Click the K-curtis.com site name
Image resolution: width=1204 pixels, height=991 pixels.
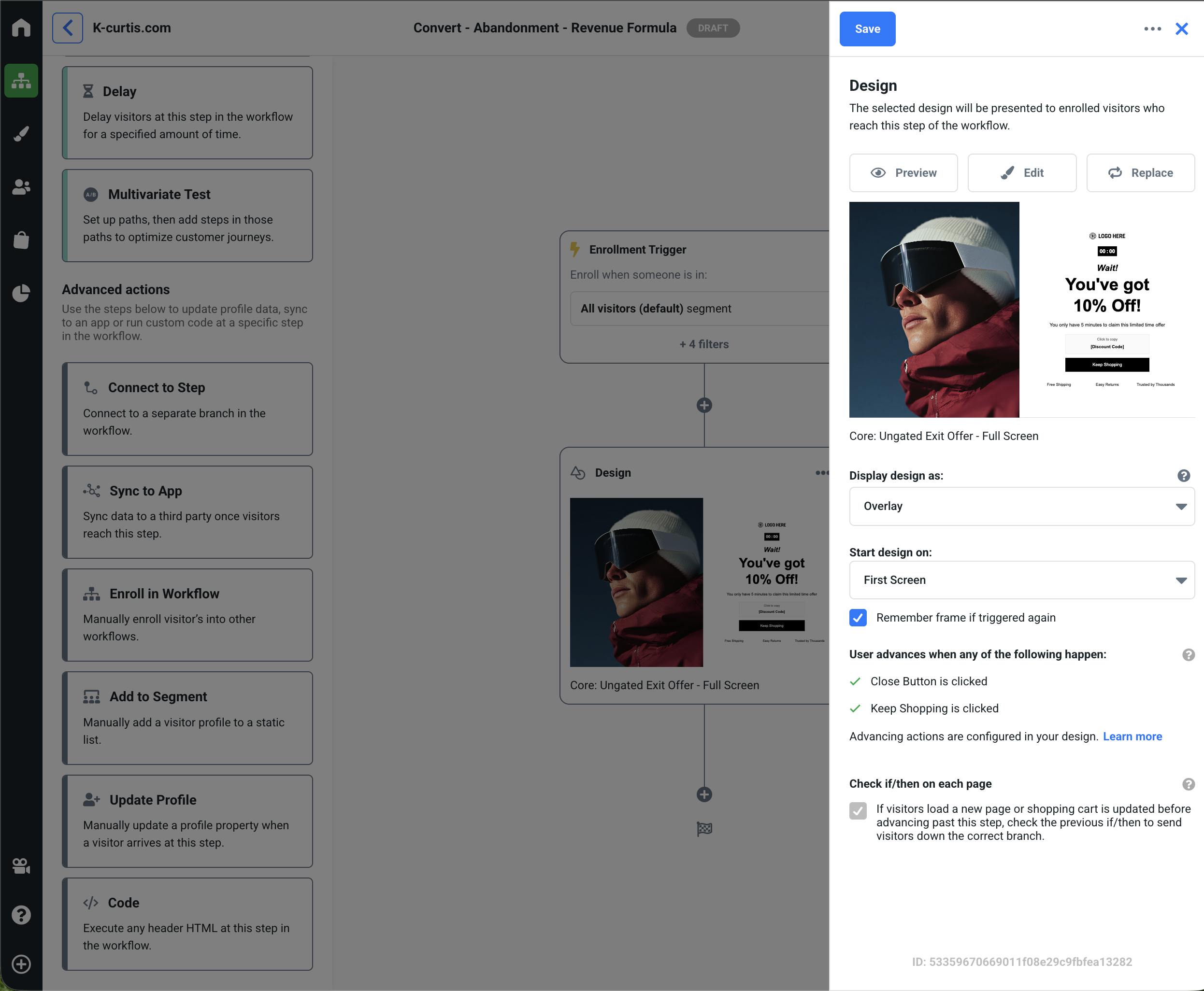tap(131, 28)
